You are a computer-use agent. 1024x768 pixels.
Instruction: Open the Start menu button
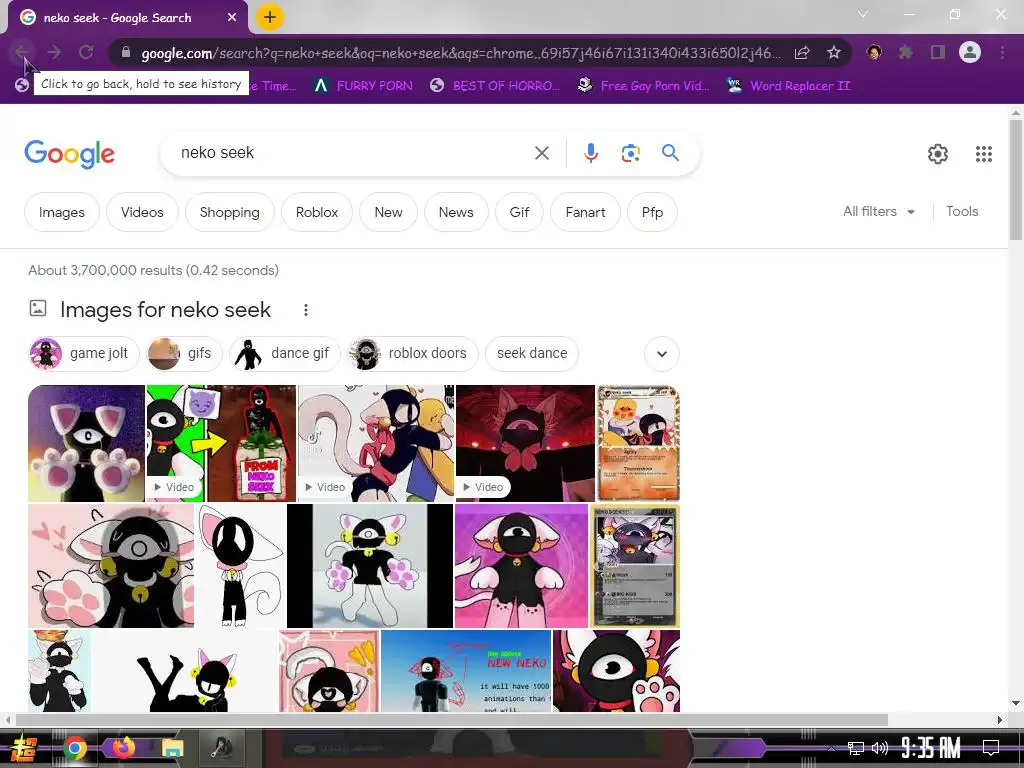click(24, 748)
